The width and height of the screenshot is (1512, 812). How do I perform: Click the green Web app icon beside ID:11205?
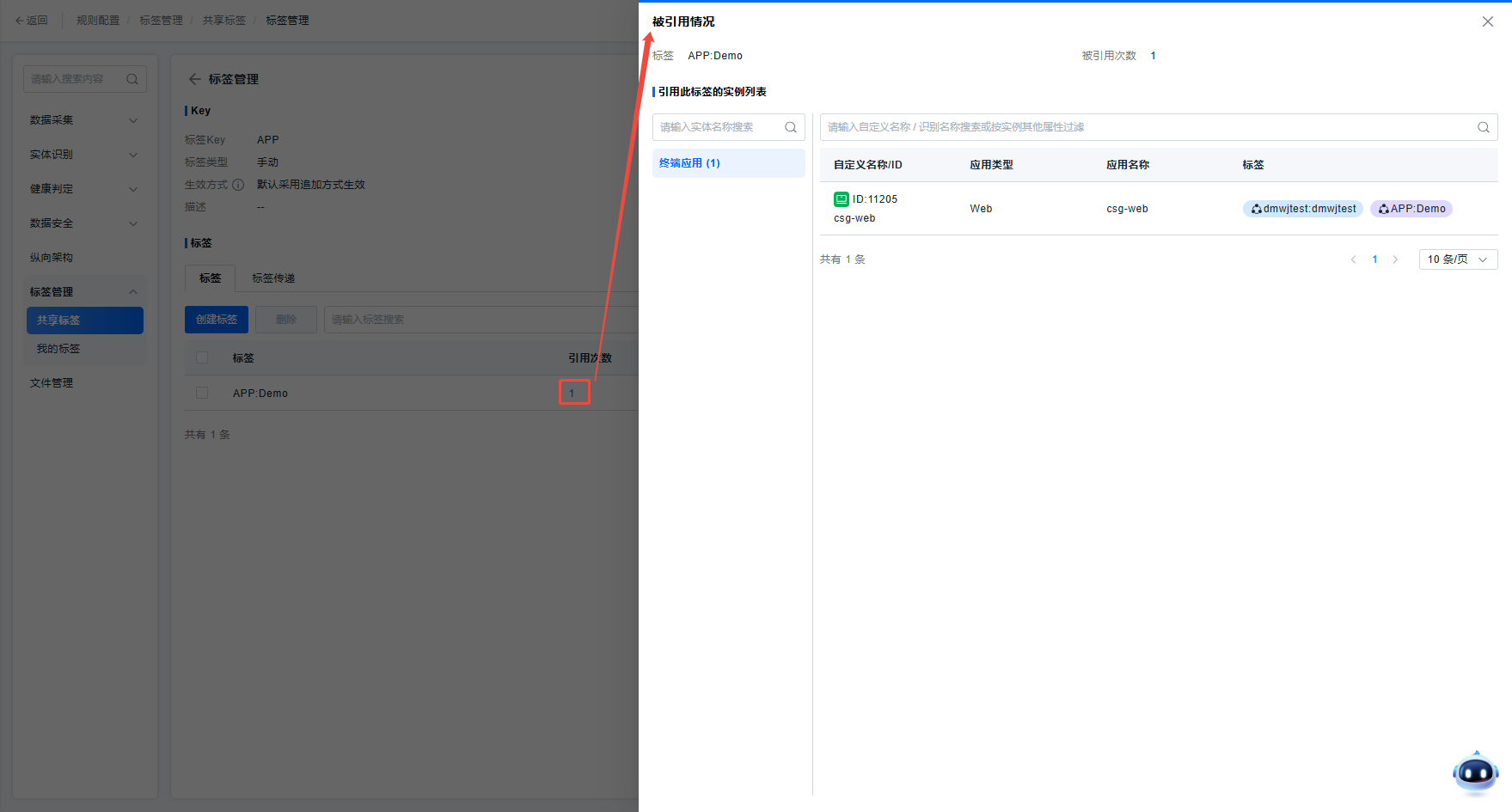pos(841,199)
